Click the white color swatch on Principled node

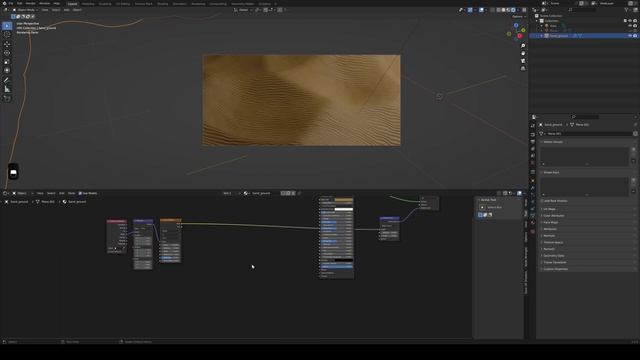tap(344, 209)
